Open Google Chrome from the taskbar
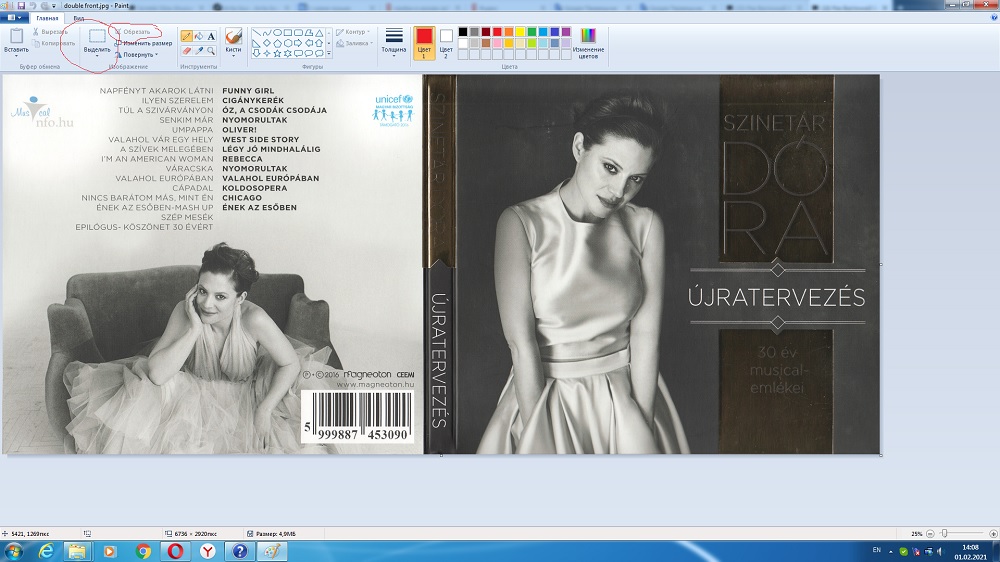 (143, 551)
